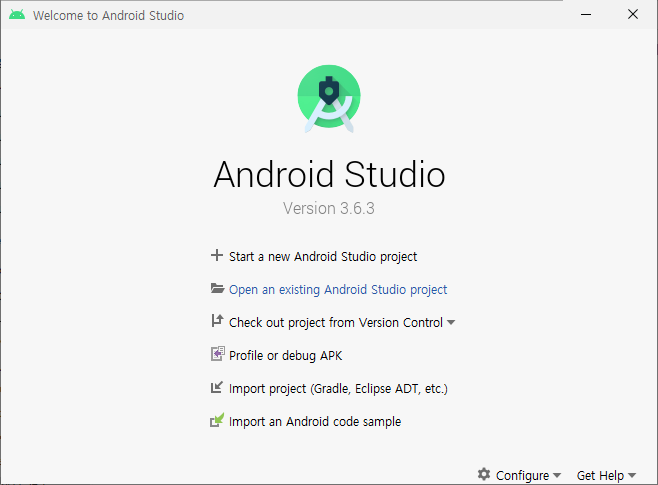Select Profile or debug APK
This screenshot has height=485, width=658.
285,355
